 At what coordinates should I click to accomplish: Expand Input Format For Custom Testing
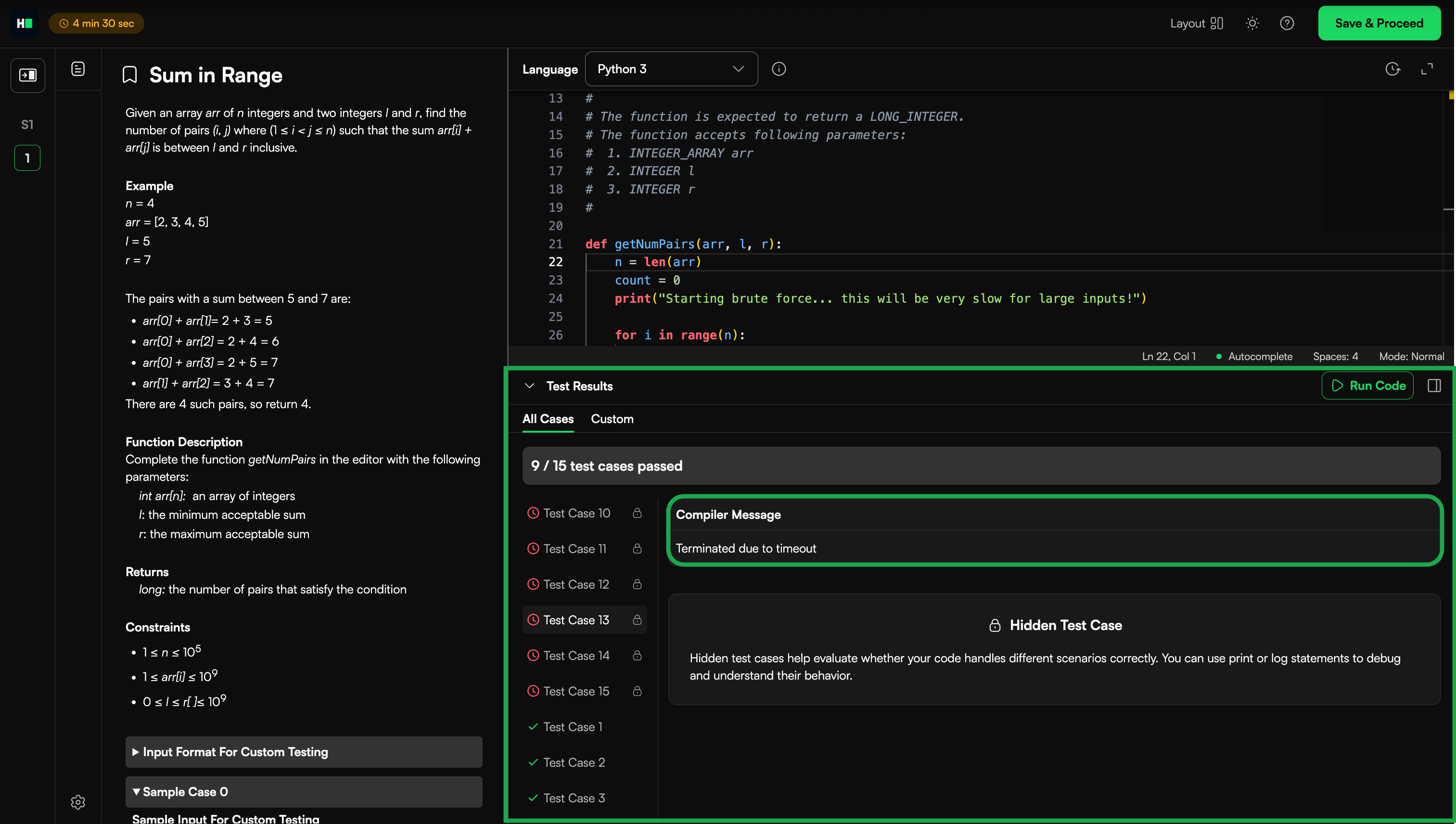click(x=304, y=751)
